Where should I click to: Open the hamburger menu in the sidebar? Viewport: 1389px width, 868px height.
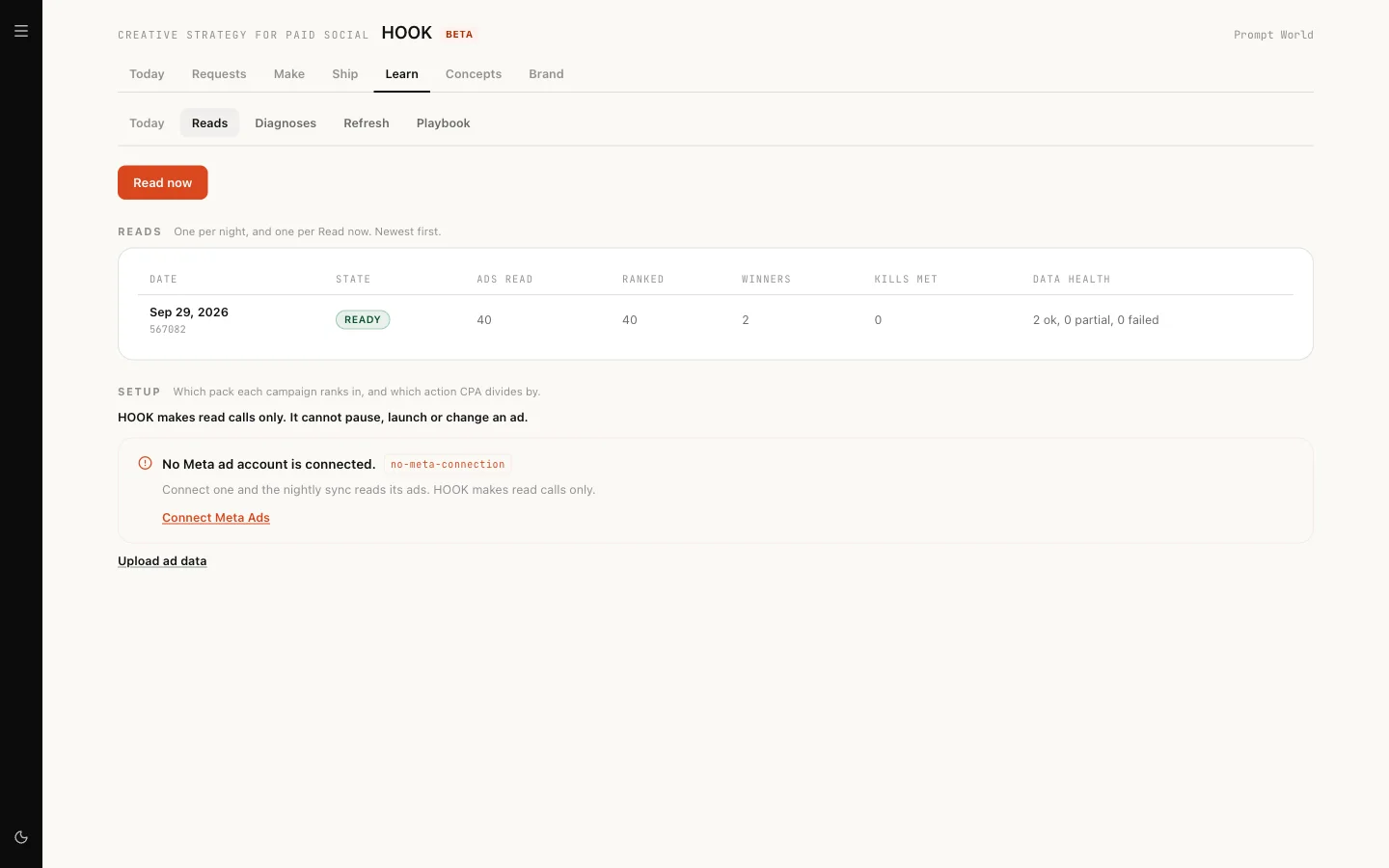pyautogui.click(x=21, y=31)
